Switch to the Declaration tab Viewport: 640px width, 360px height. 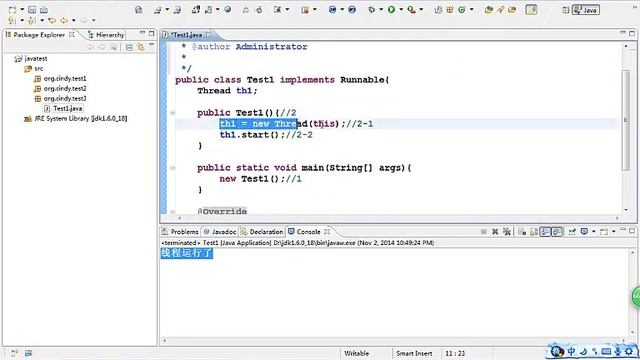point(262,231)
